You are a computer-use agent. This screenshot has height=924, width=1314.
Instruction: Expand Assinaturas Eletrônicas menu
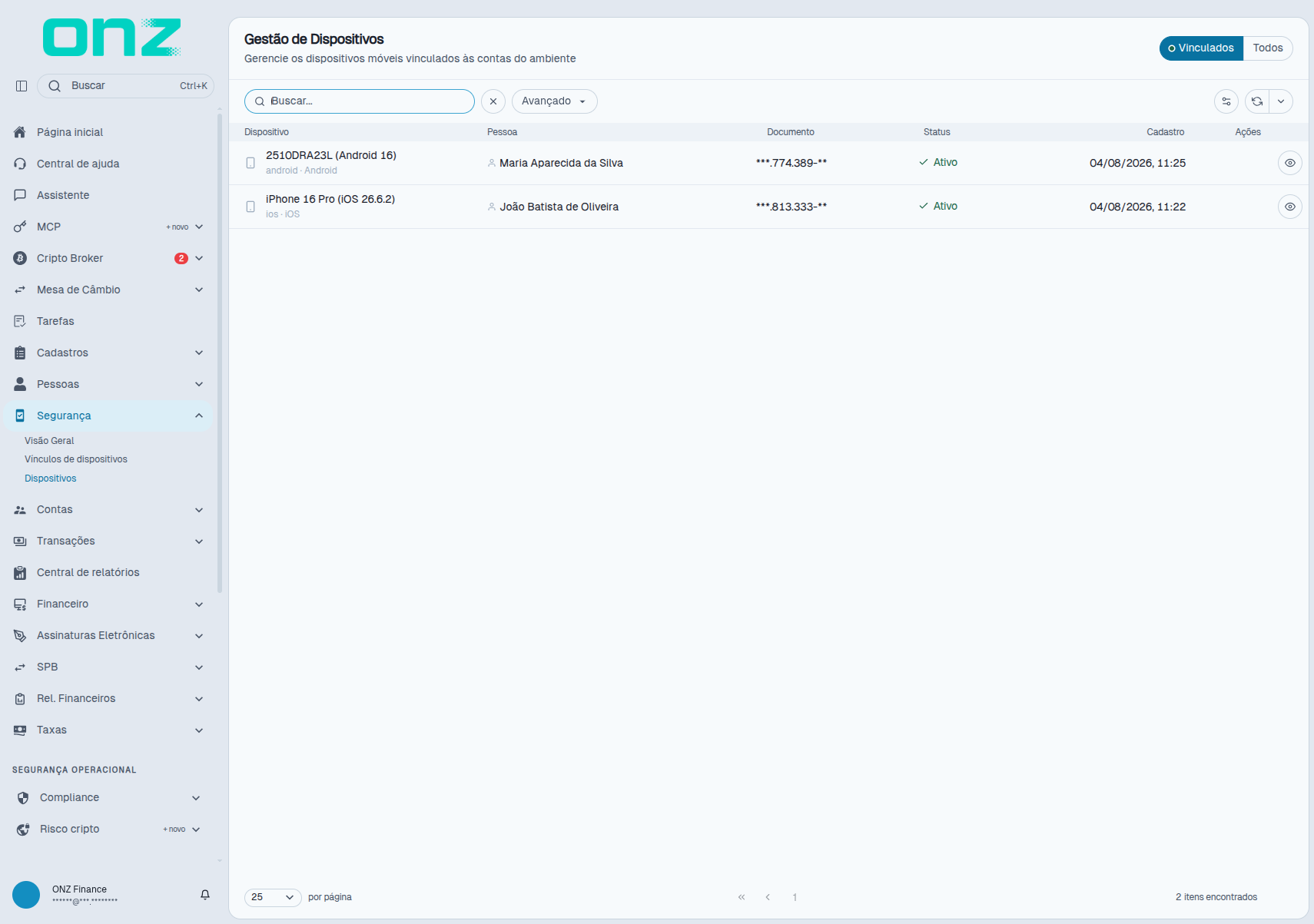[x=108, y=636]
